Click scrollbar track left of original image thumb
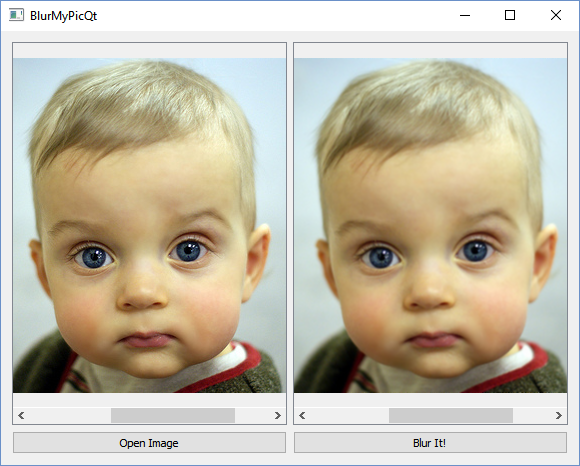The width and height of the screenshot is (580, 466). [x=70, y=415]
